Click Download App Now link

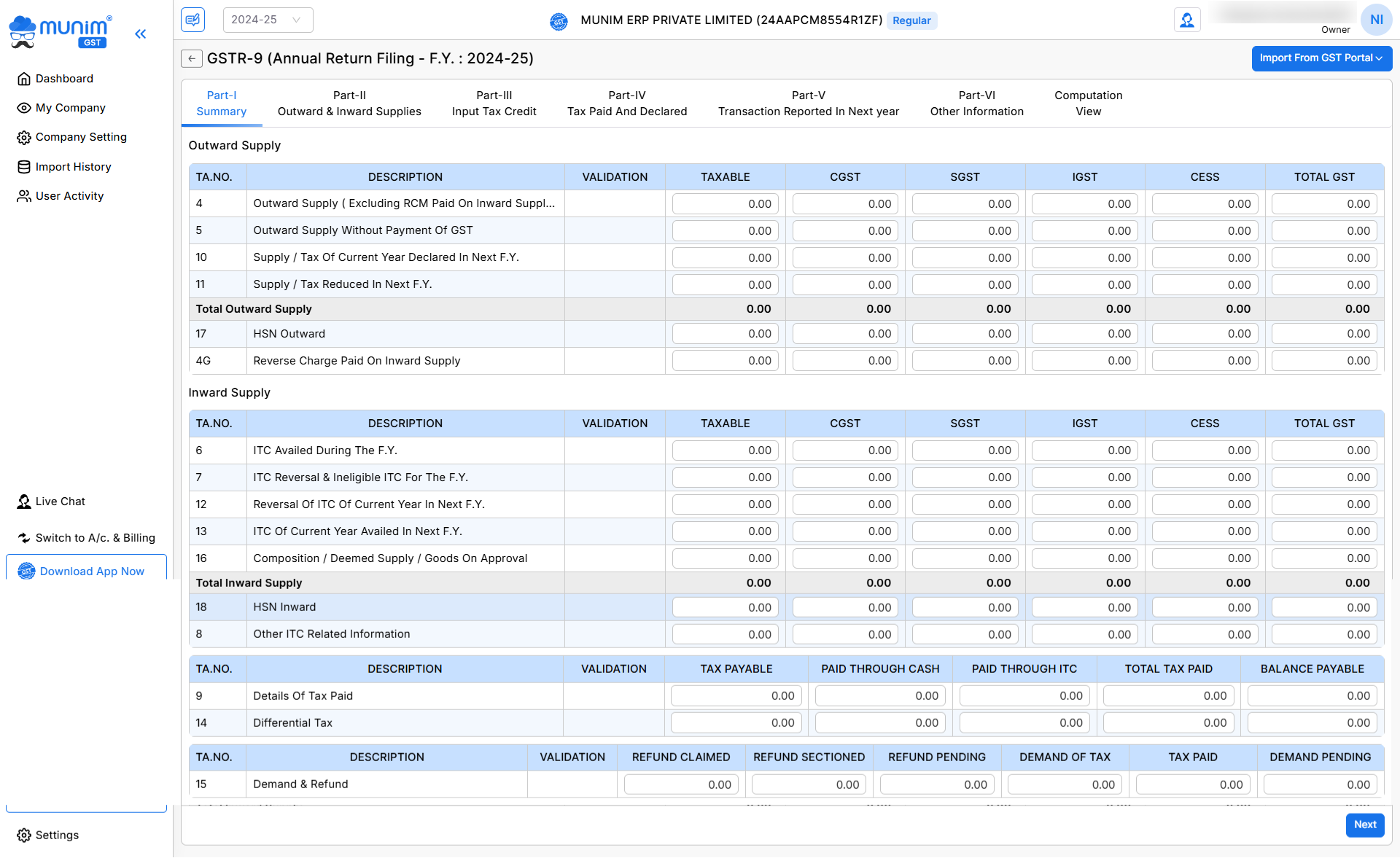(x=92, y=572)
